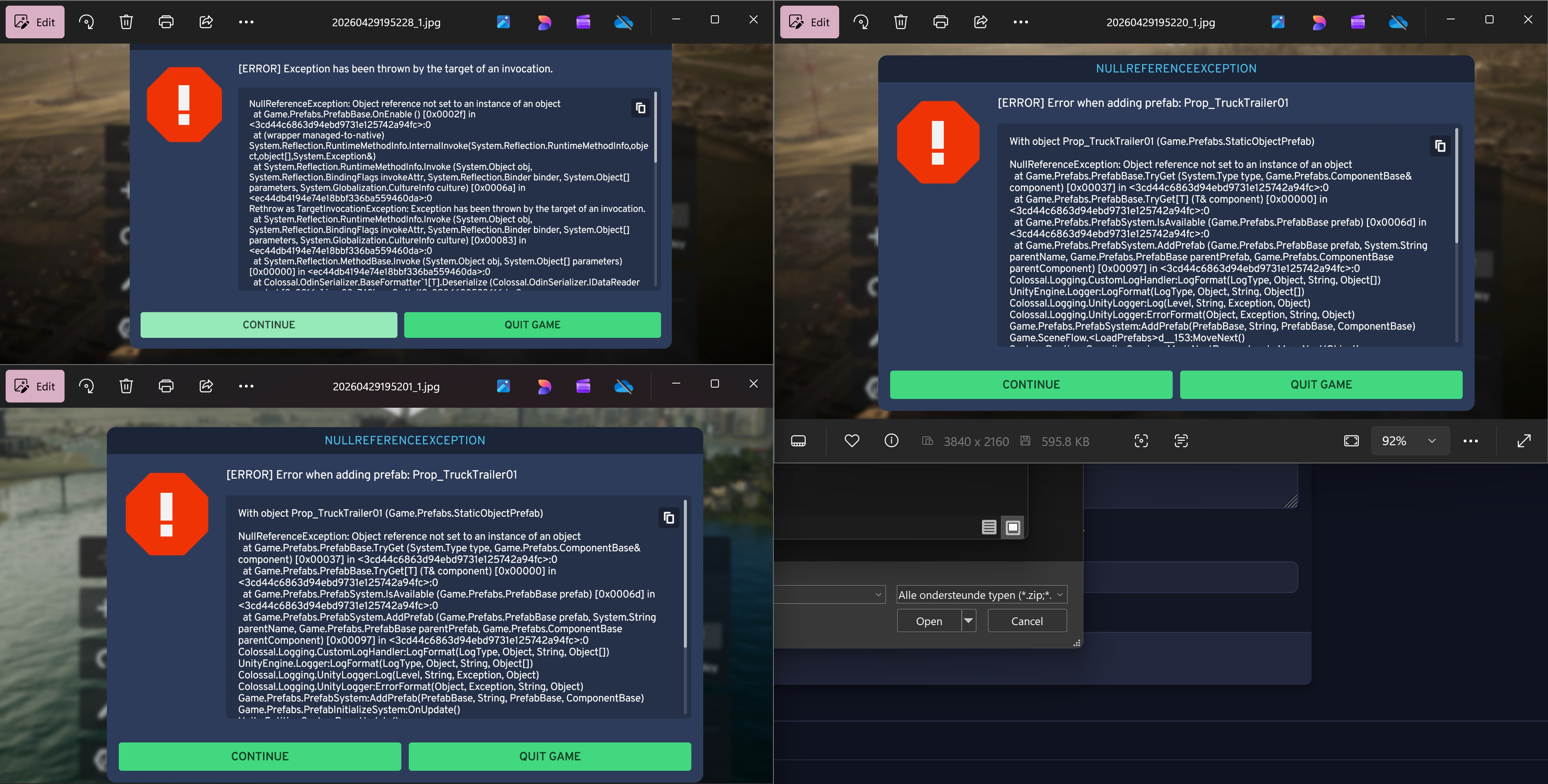Click Edit in the 20260429195228_1.jpg window
1548x784 pixels.
coord(35,22)
